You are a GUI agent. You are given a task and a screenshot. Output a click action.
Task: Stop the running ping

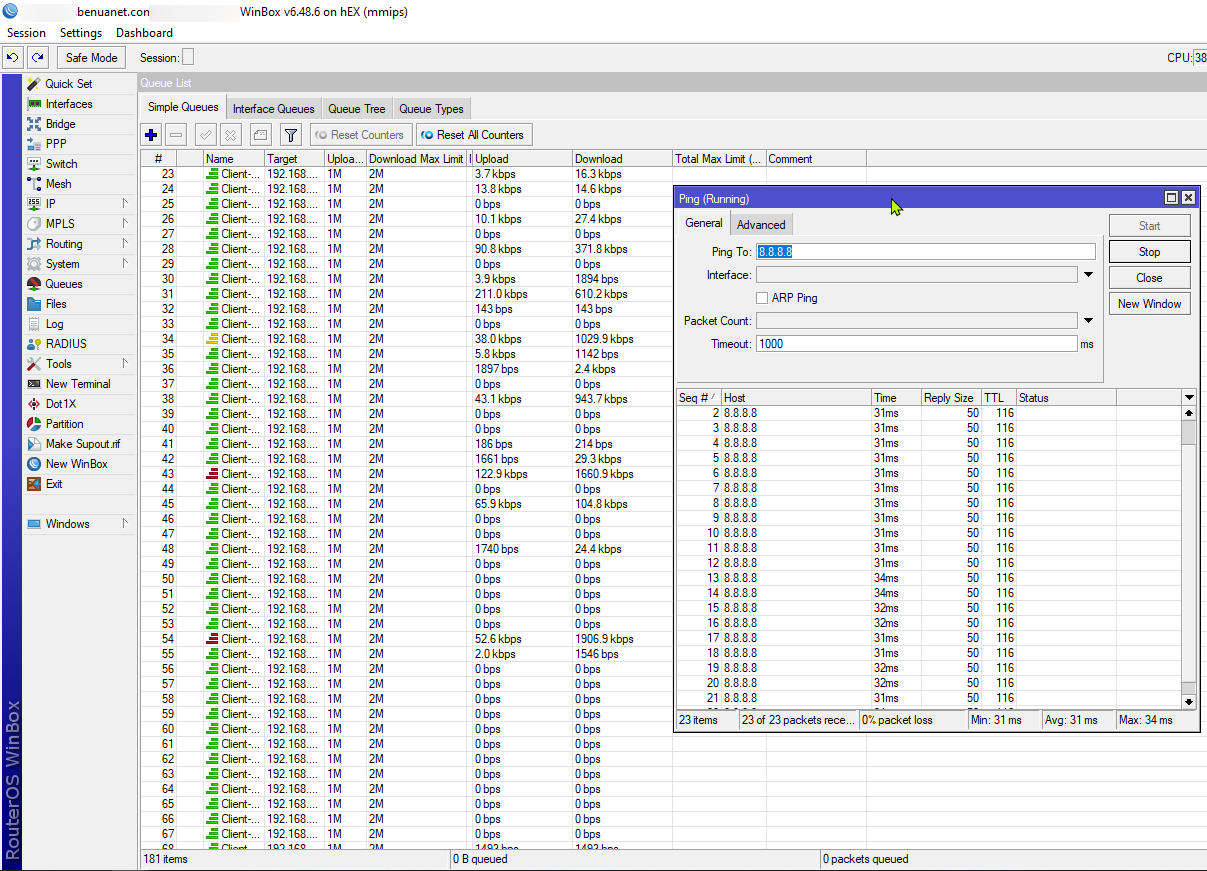tap(1149, 251)
